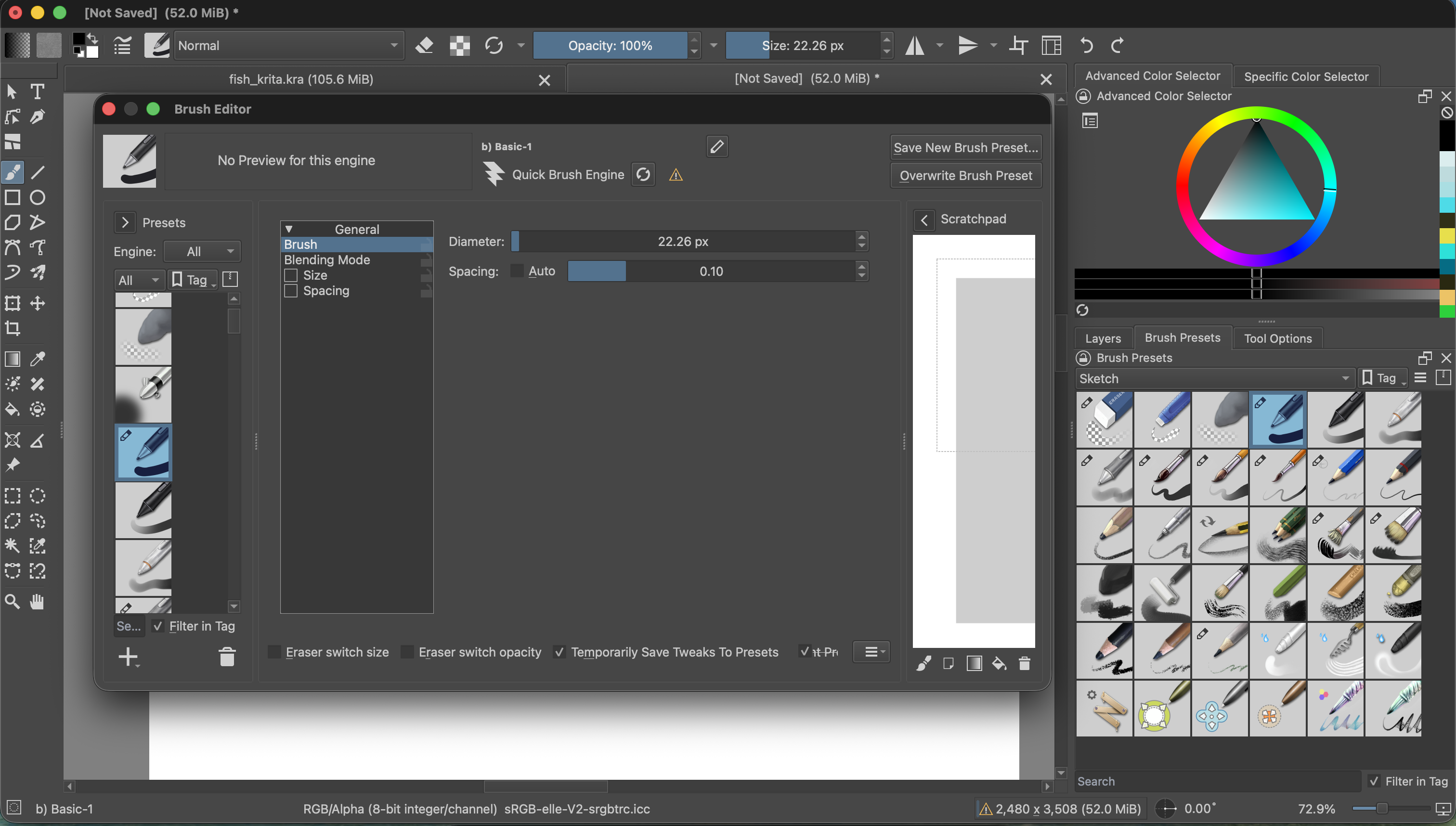This screenshot has height=826, width=1456.
Task: Switch to the Layers tab
Action: 1103,338
